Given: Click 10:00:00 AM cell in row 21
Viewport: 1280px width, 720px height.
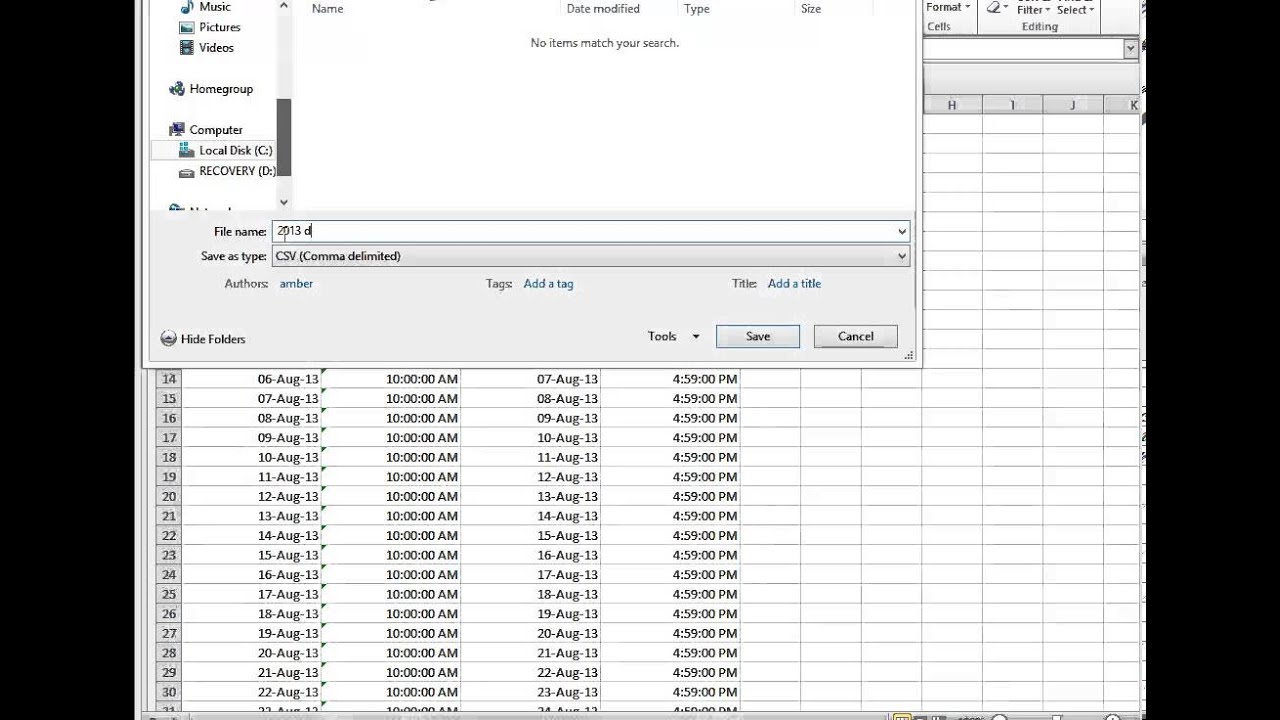Looking at the screenshot, I should (x=391, y=516).
